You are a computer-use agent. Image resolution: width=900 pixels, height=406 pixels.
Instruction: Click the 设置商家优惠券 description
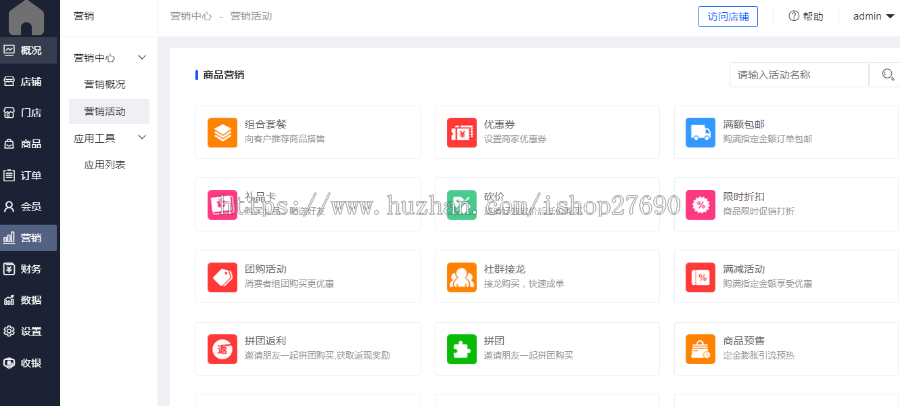click(x=515, y=139)
